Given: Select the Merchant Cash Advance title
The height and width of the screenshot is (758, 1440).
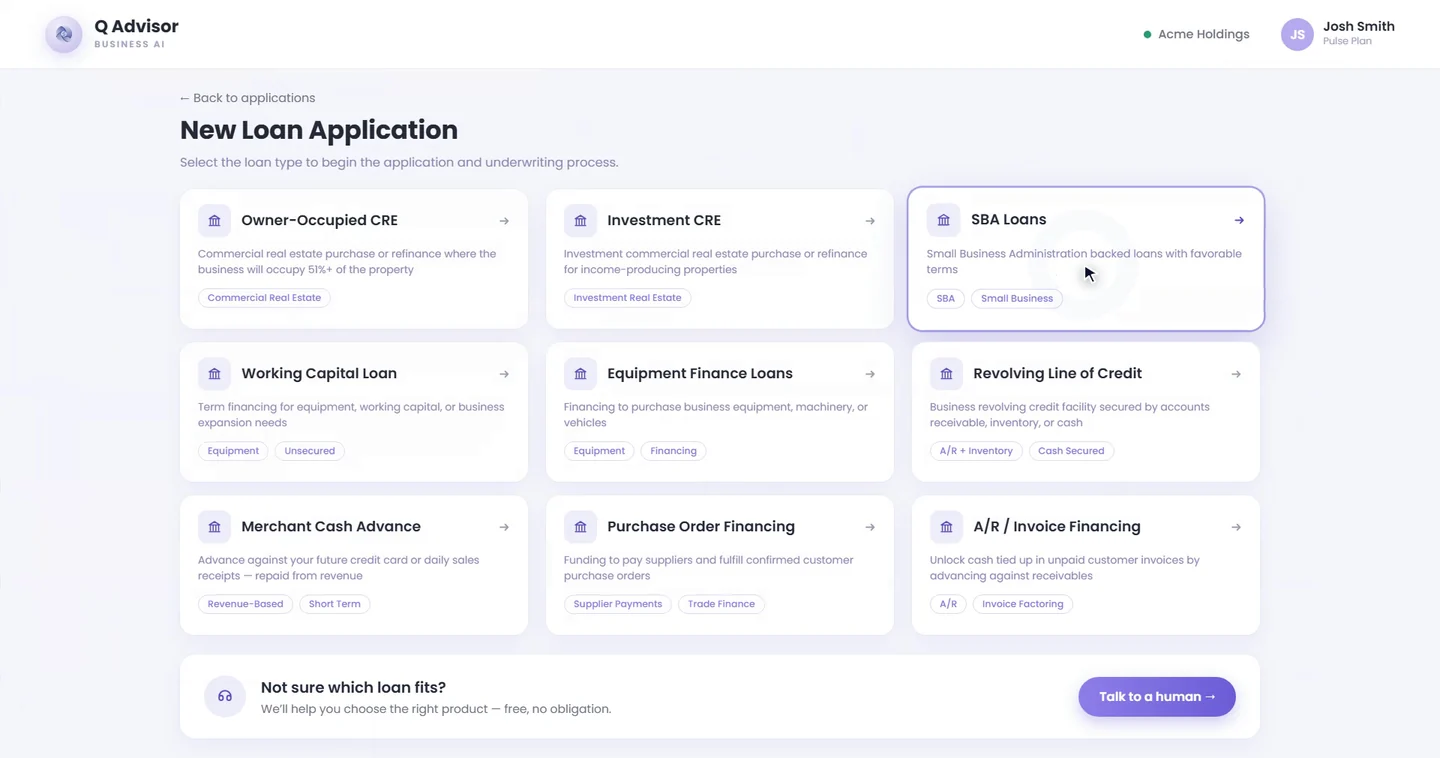Looking at the screenshot, I should coord(331,526).
